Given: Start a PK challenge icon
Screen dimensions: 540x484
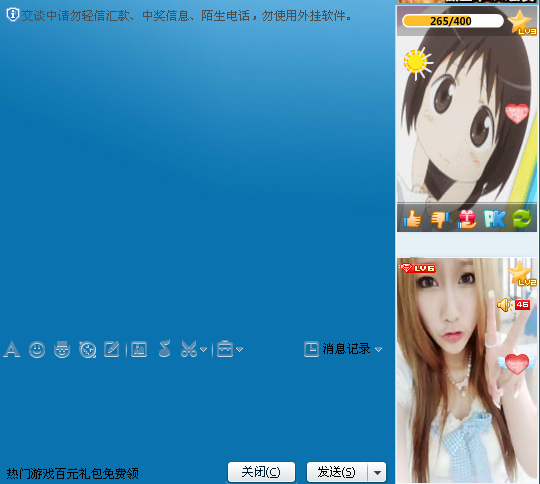Looking at the screenshot, I should [x=495, y=219].
